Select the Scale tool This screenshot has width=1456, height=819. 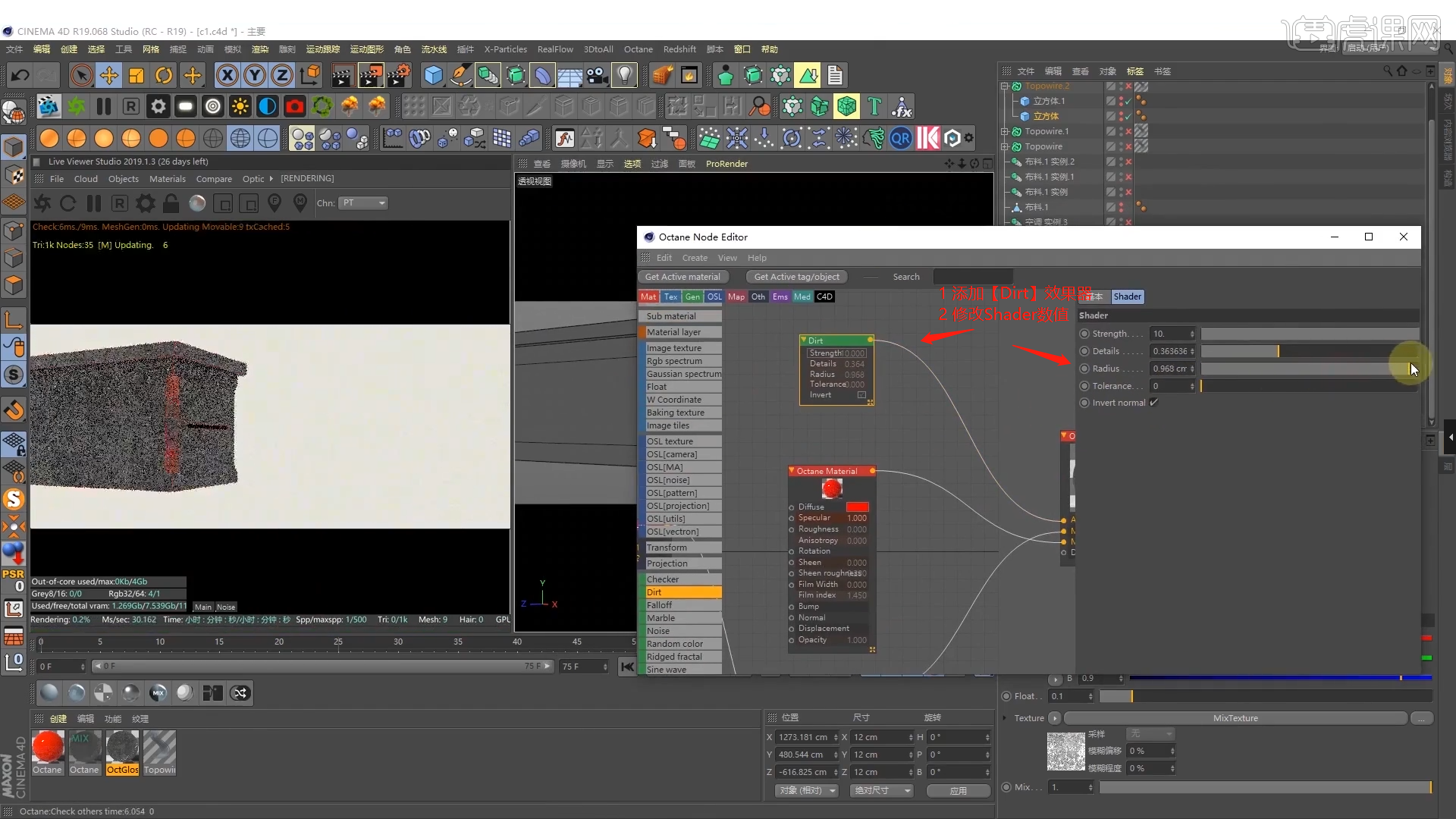click(136, 75)
